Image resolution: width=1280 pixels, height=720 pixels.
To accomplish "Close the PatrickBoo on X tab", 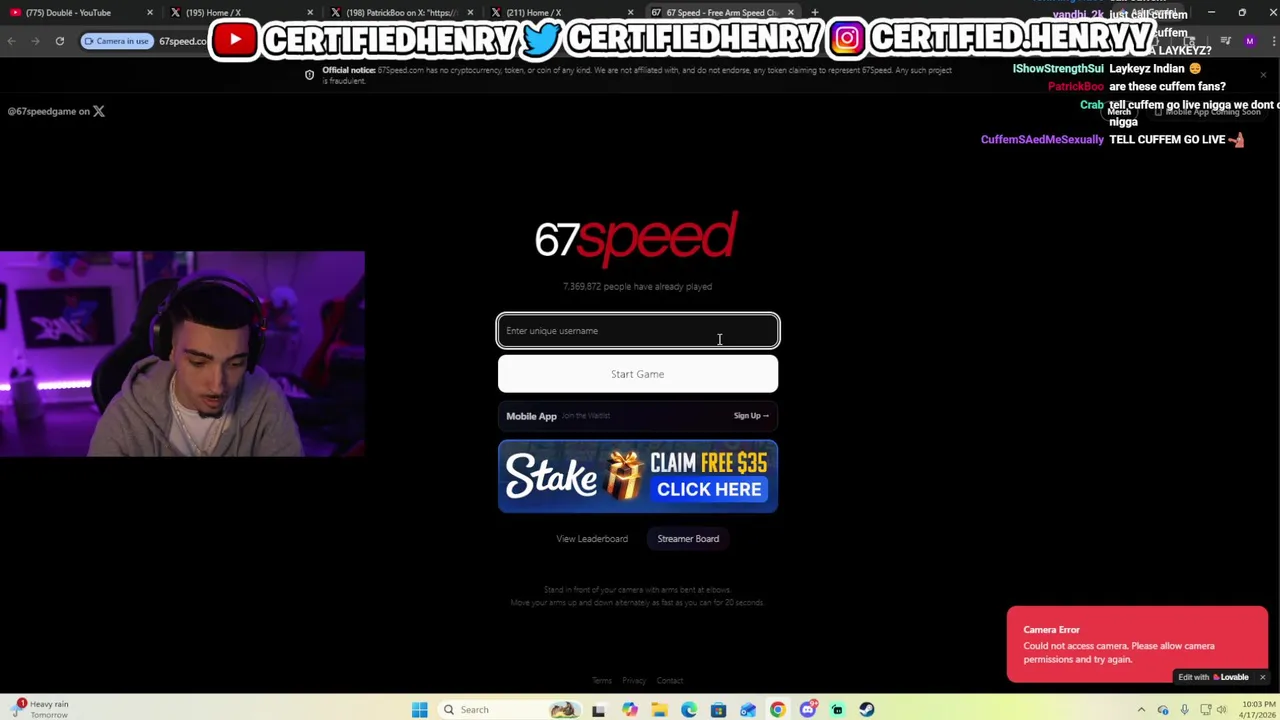I will point(470,12).
